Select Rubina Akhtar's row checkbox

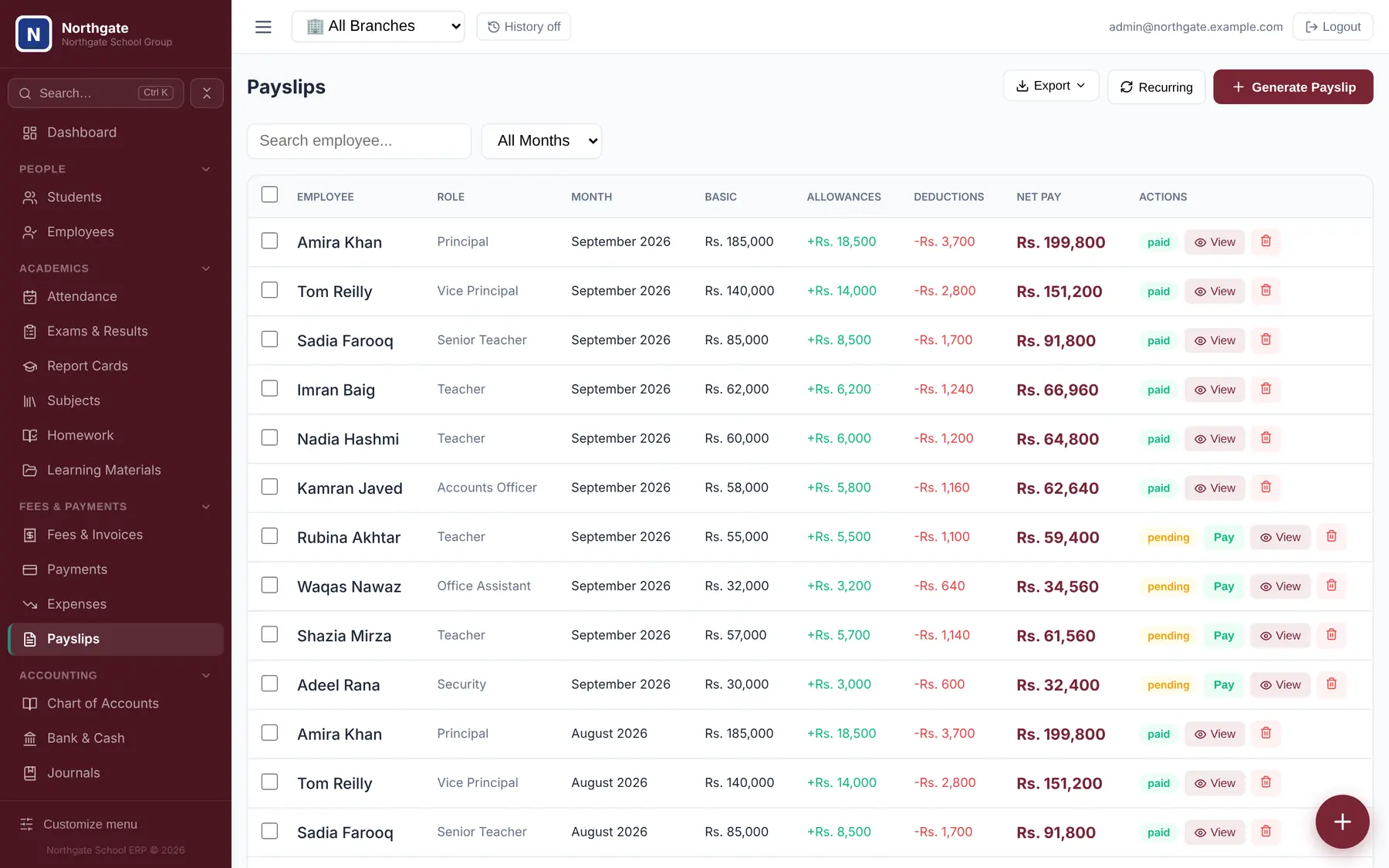click(x=269, y=535)
